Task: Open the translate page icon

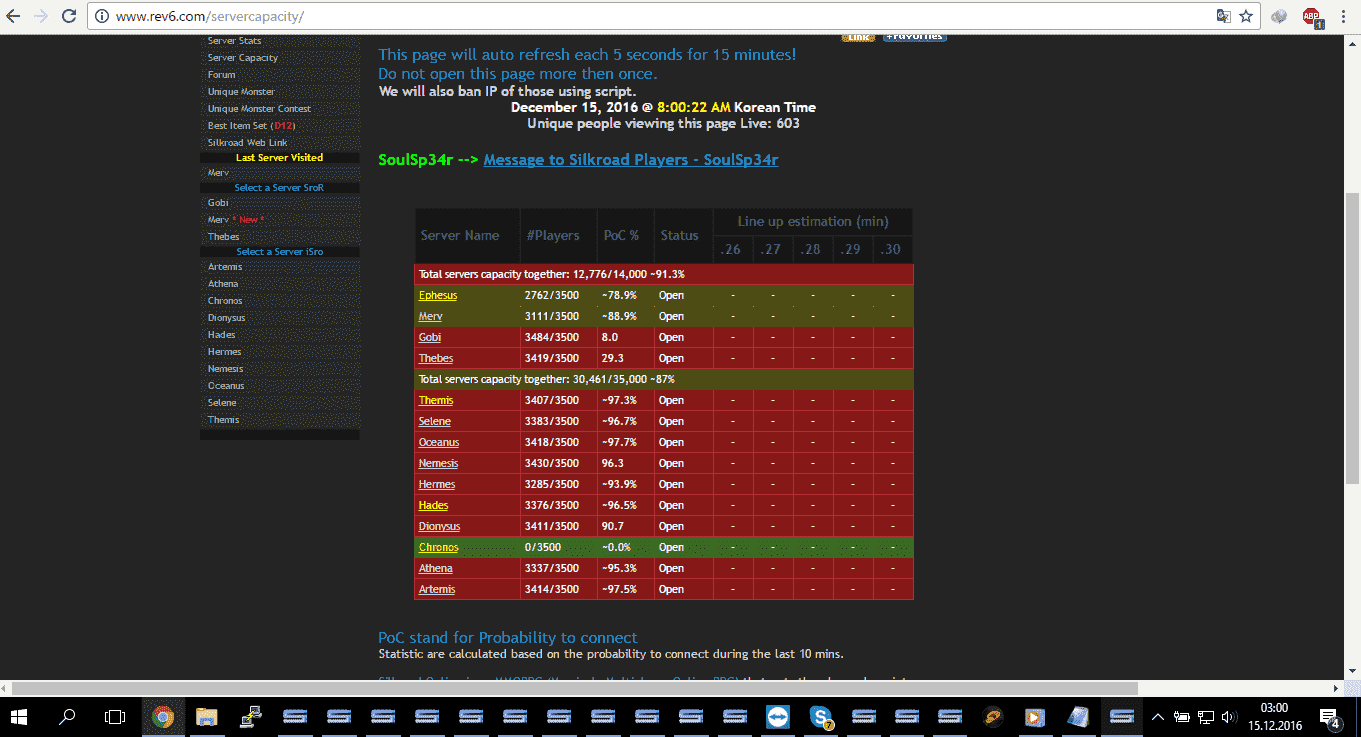Action: (1223, 16)
